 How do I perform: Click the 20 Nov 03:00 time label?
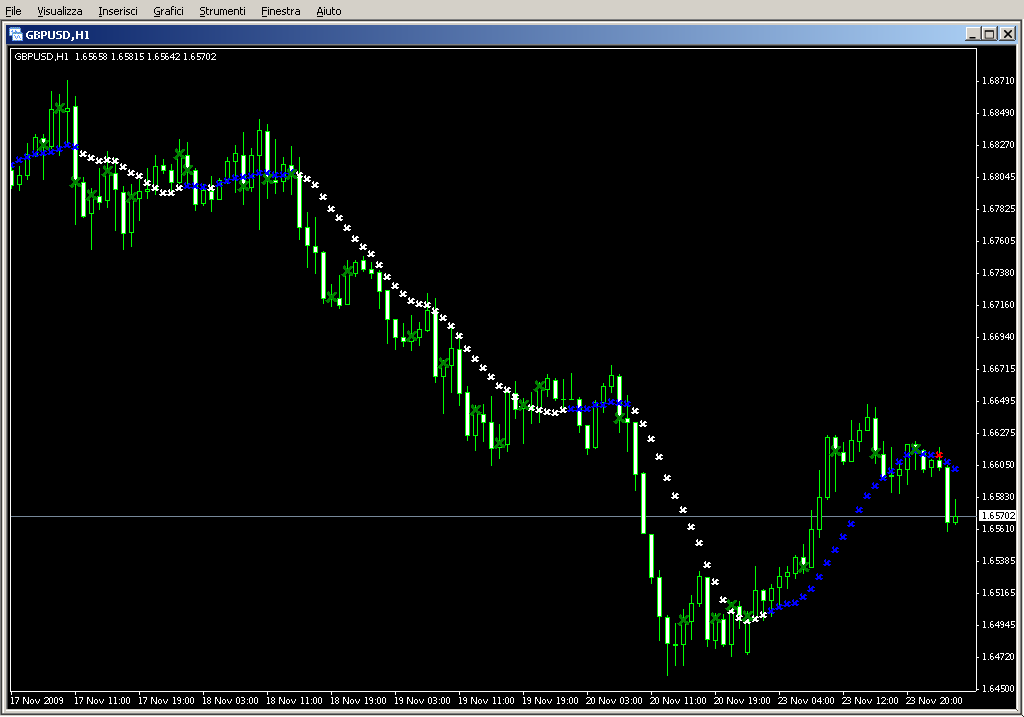pos(615,701)
